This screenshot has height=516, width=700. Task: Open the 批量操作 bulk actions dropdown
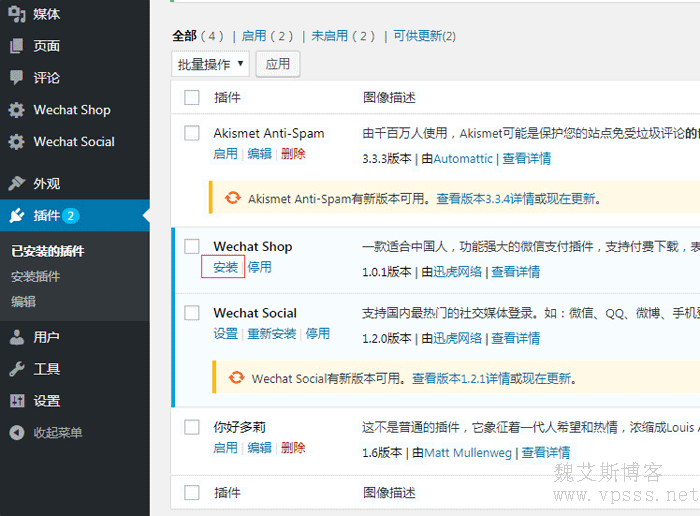(x=211, y=64)
